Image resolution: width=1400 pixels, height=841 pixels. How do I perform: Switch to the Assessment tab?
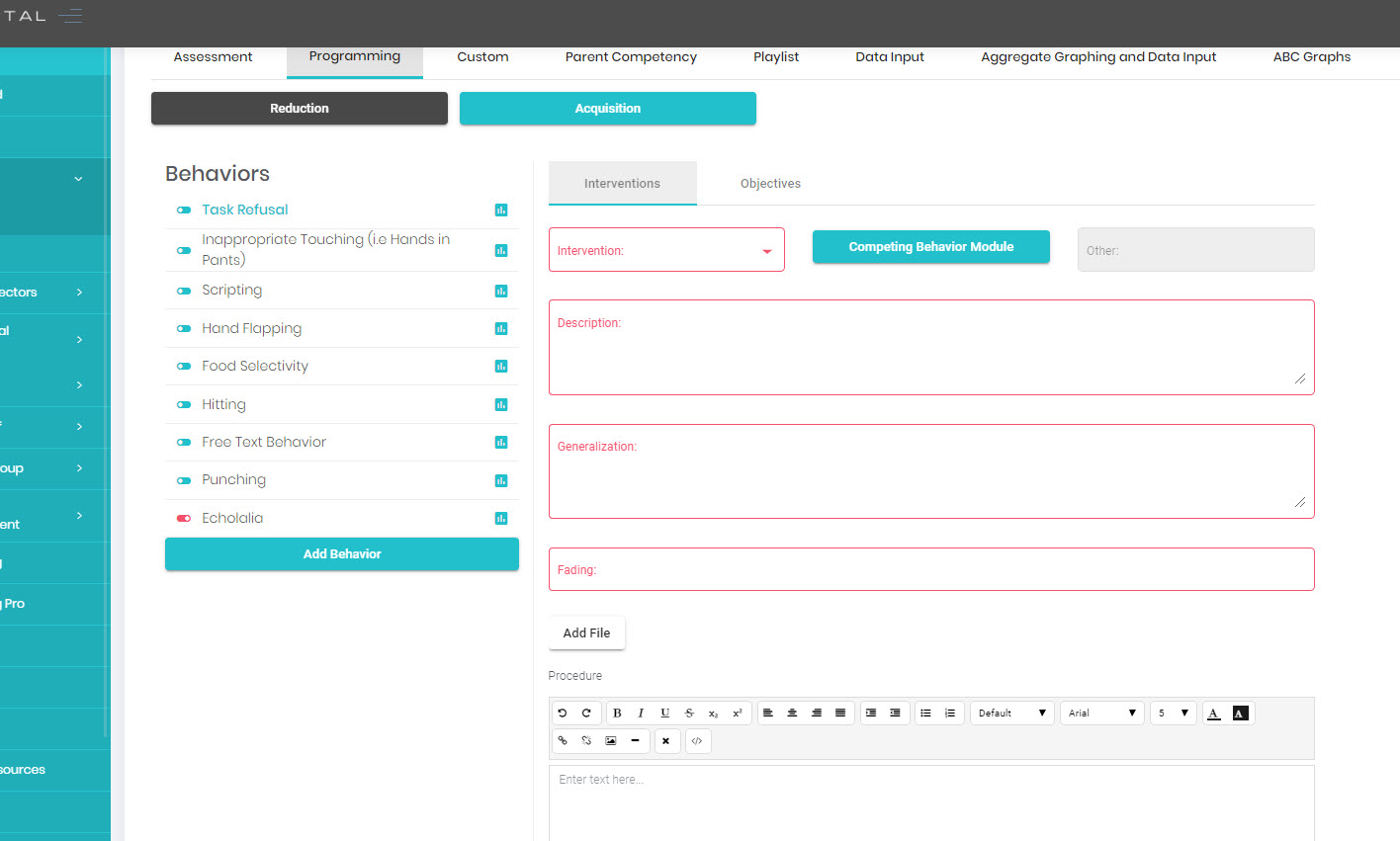point(213,57)
